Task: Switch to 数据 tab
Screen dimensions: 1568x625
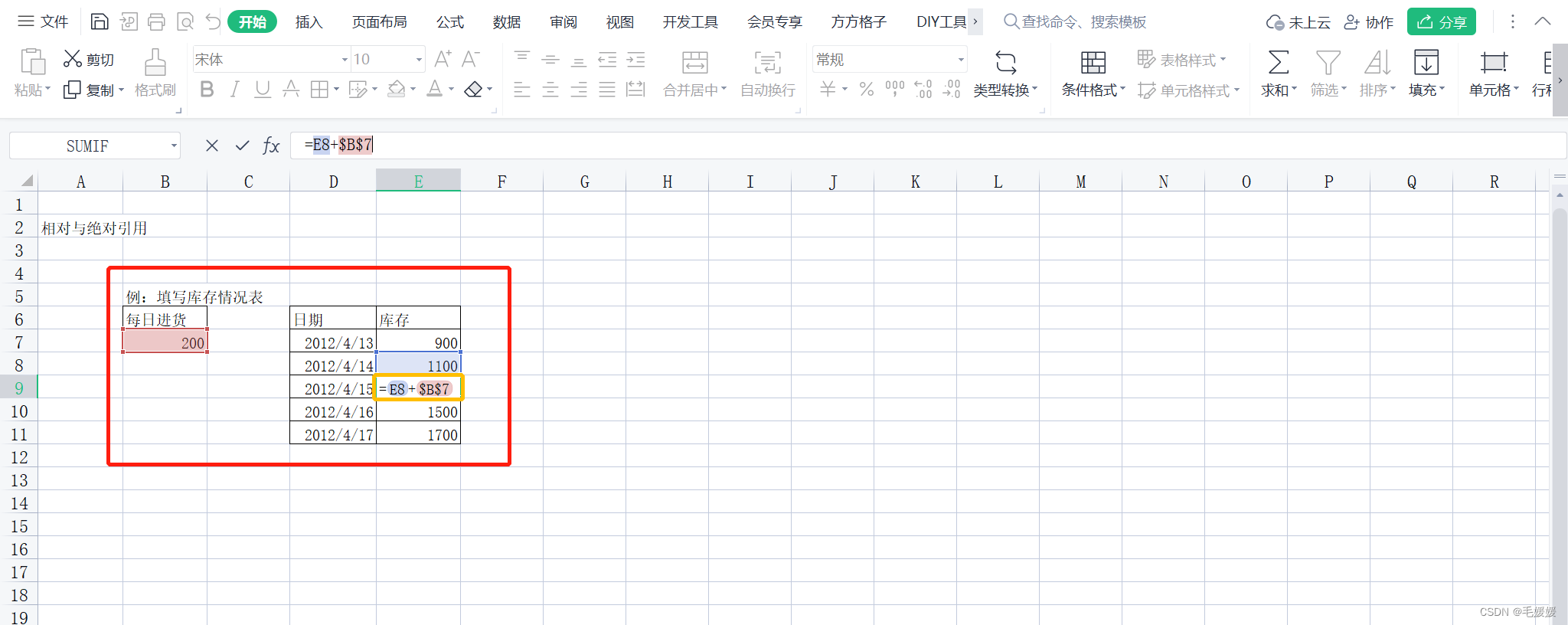Action: point(507,21)
